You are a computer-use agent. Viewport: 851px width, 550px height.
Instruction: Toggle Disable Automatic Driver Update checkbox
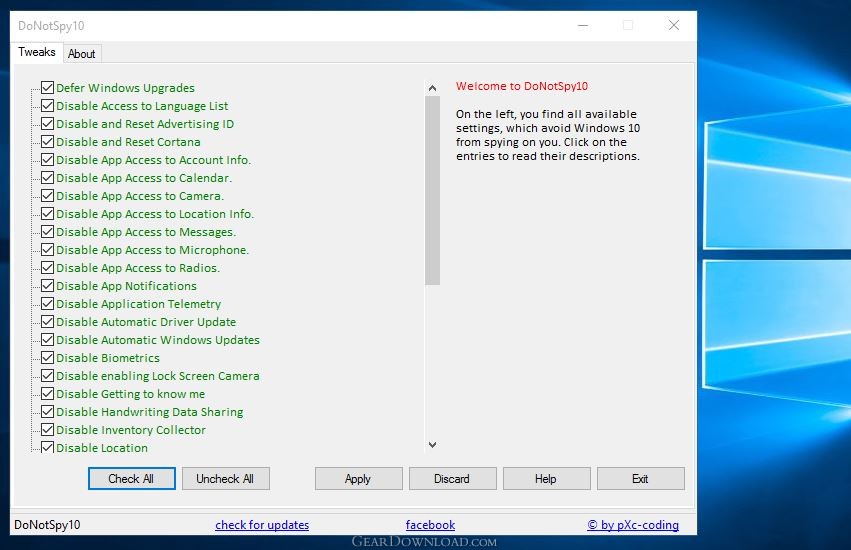coord(48,321)
